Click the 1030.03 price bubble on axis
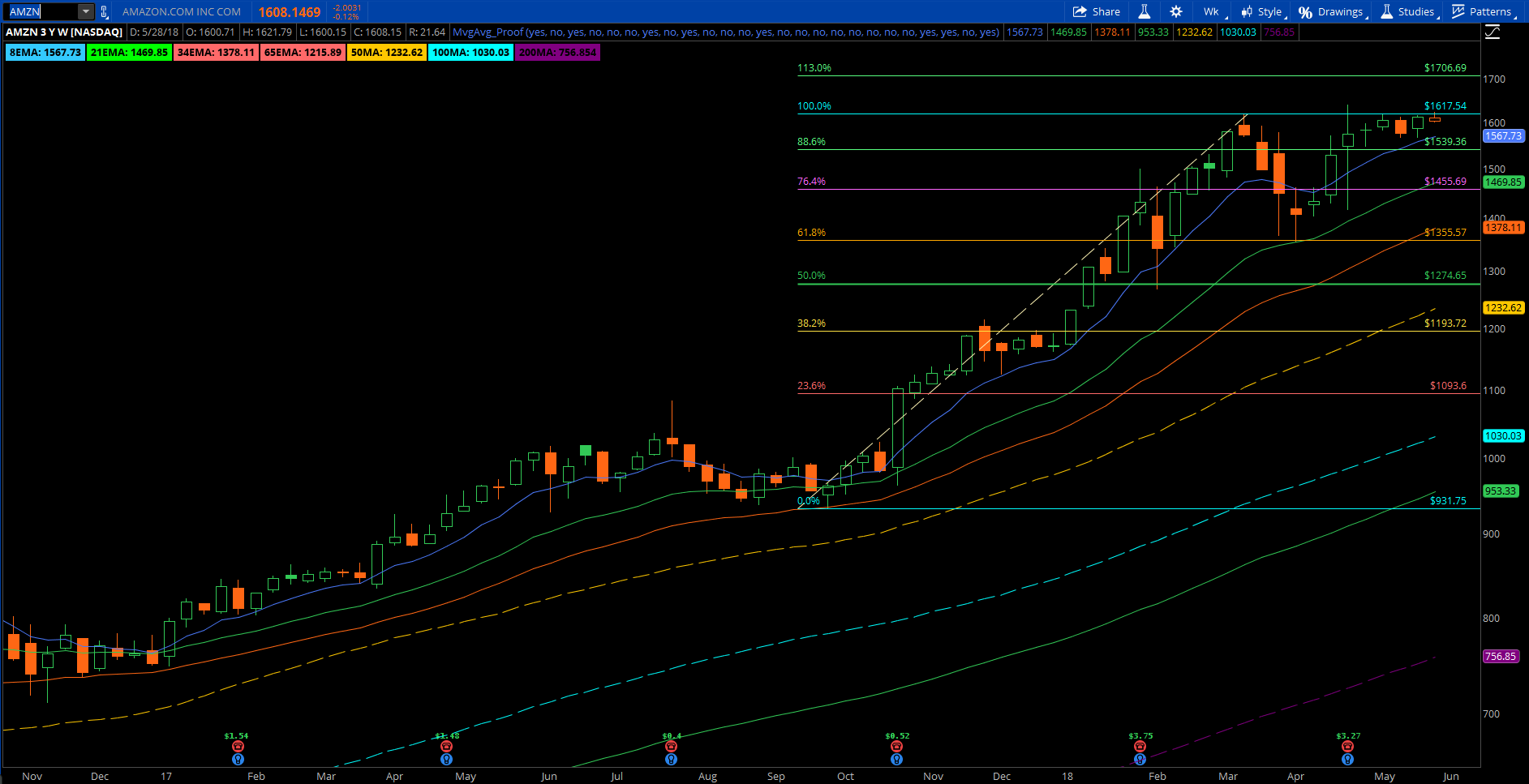The image size is (1529, 784). click(x=1504, y=436)
